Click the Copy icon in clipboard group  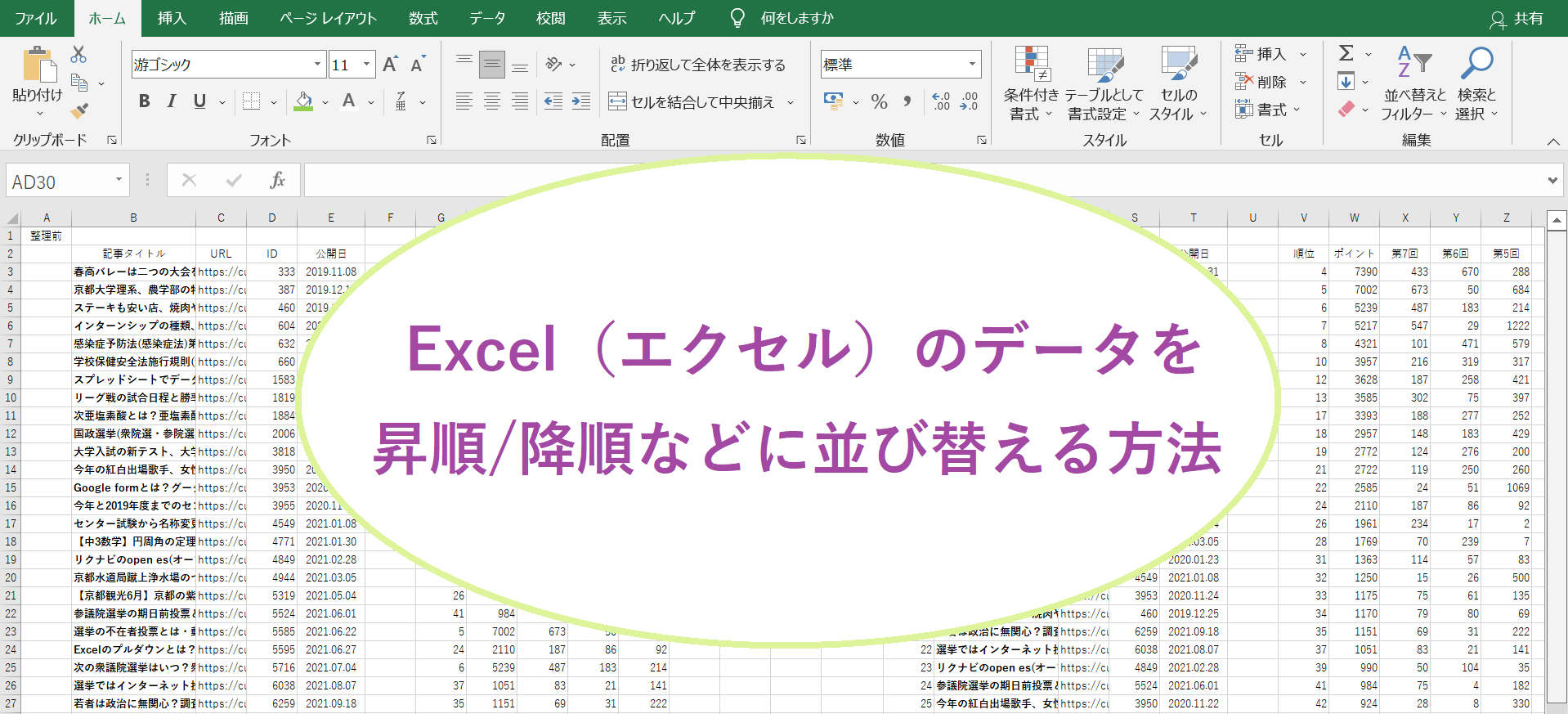79,83
